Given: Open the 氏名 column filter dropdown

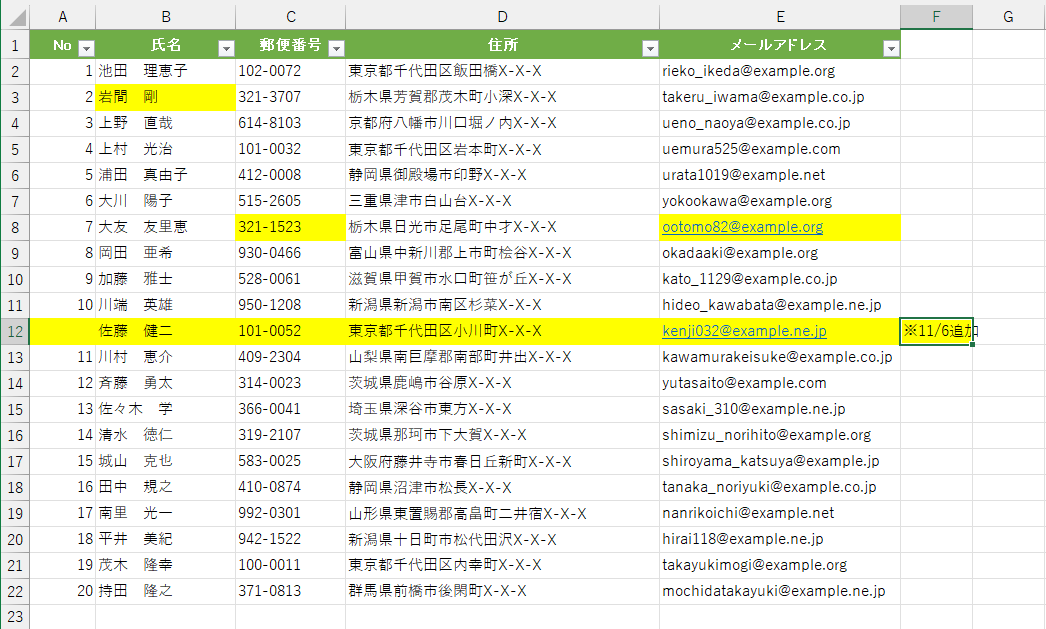Looking at the screenshot, I should 226,48.
